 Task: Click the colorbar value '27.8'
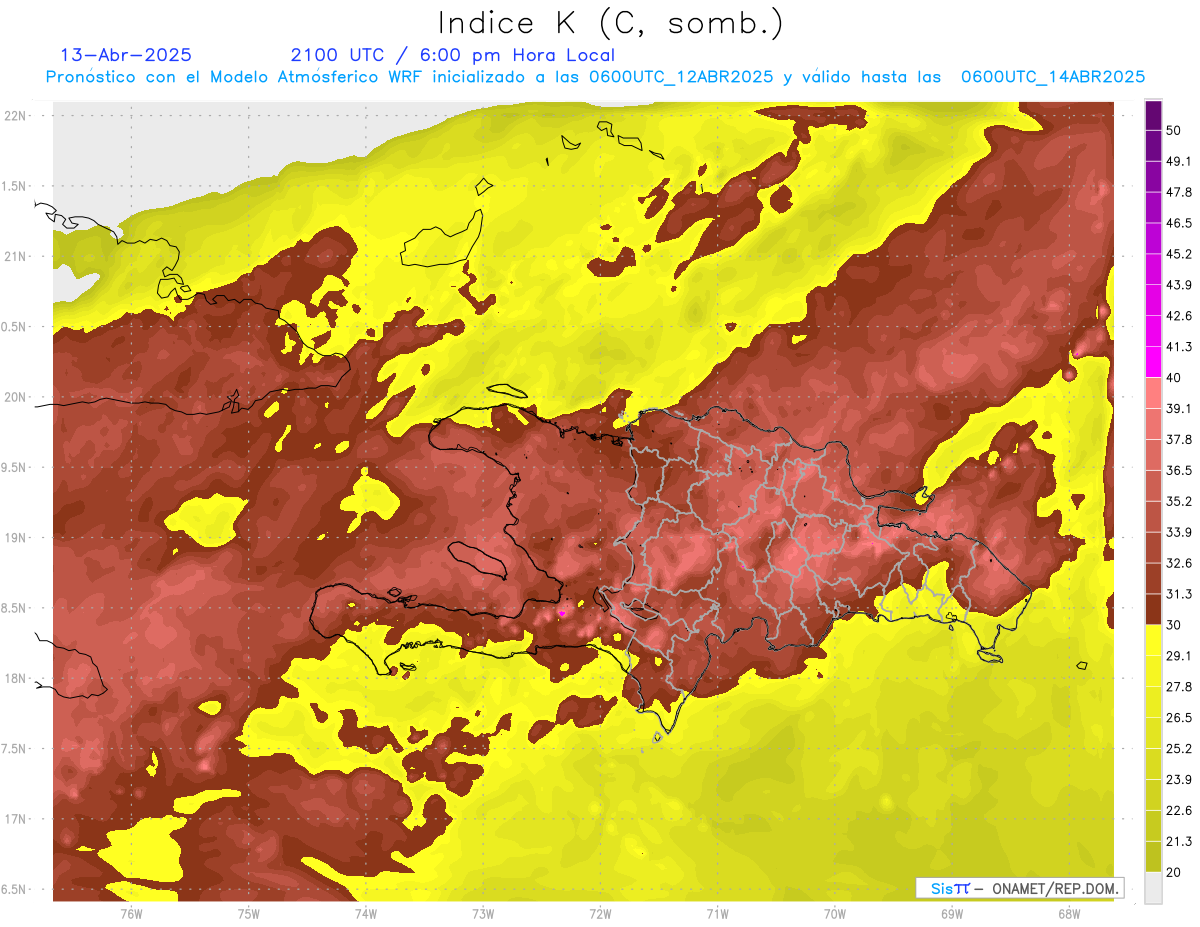click(x=1179, y=686)
